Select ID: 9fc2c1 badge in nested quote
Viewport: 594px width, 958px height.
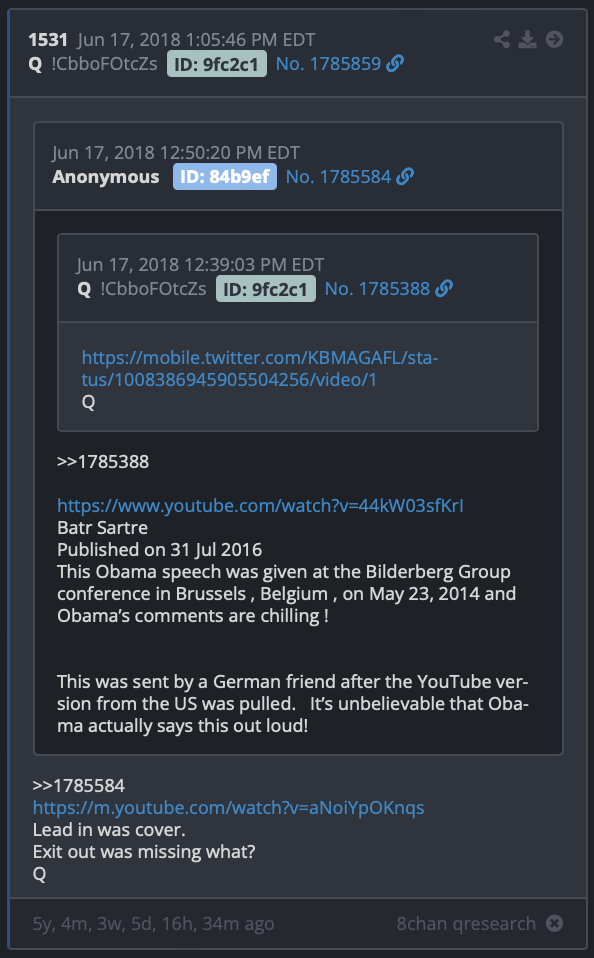coord(266,288)
